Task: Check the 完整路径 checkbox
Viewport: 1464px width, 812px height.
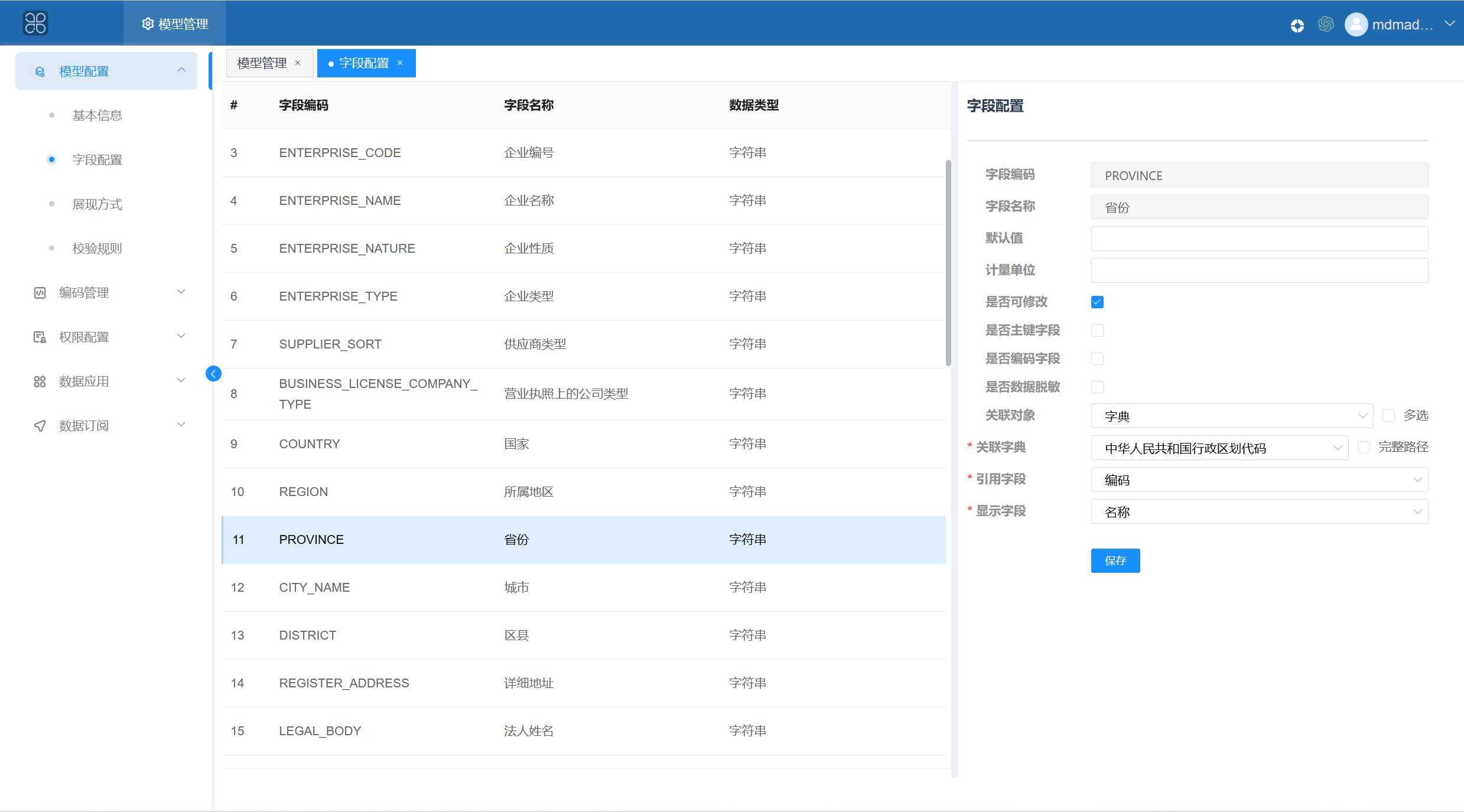Action: pos(1364,448)
